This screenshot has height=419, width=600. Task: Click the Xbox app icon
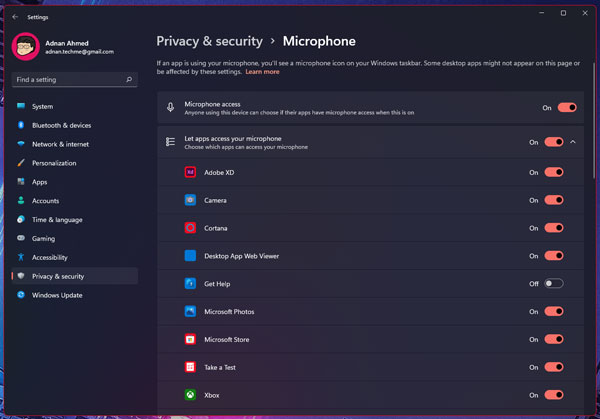point(190,395)
